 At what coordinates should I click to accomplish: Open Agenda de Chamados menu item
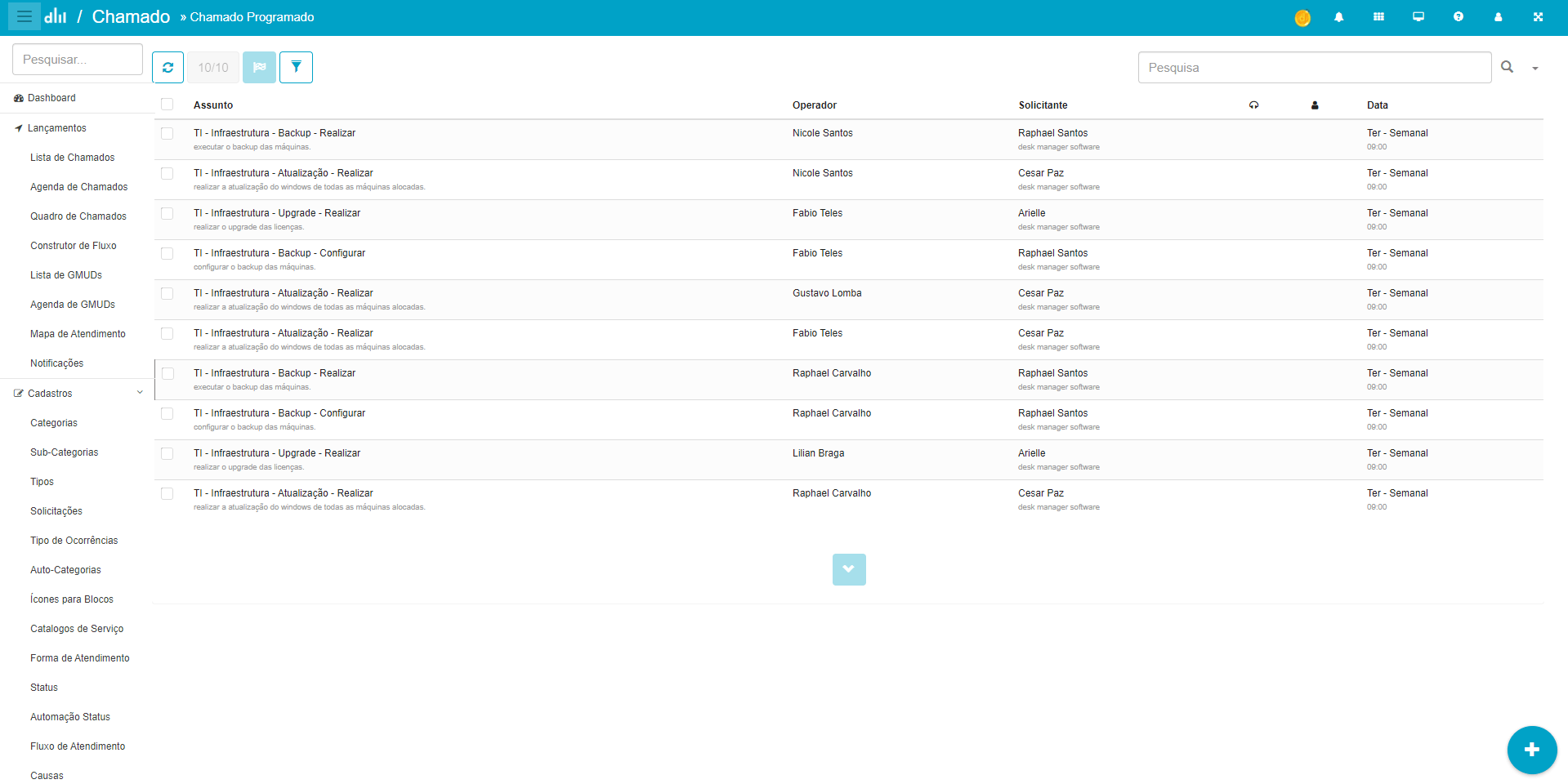click(x=78, y=187)
